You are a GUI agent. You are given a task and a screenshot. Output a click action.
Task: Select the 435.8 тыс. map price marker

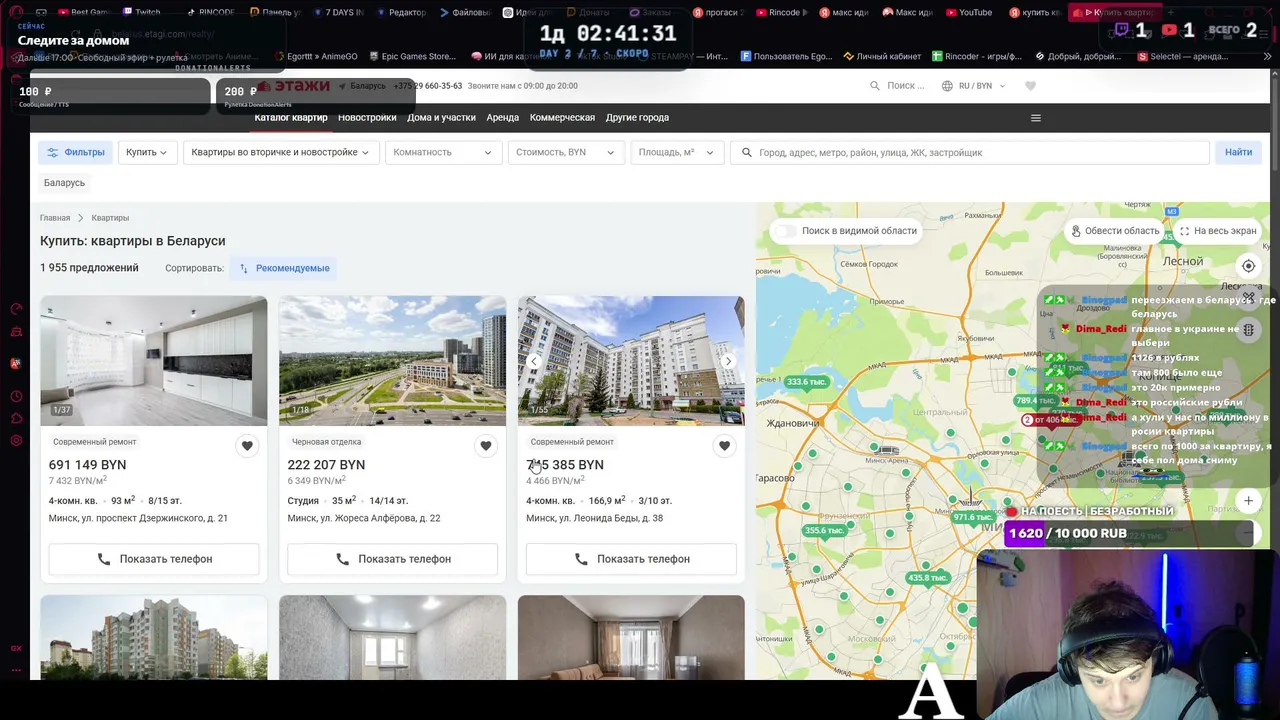[927, 578]
